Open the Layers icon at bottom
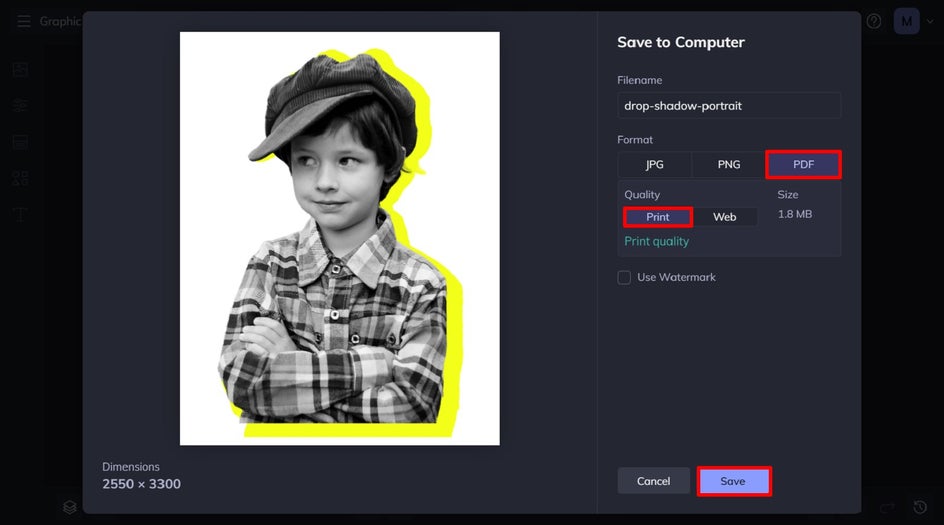This screenshot has height=525, width=944. 70,508
